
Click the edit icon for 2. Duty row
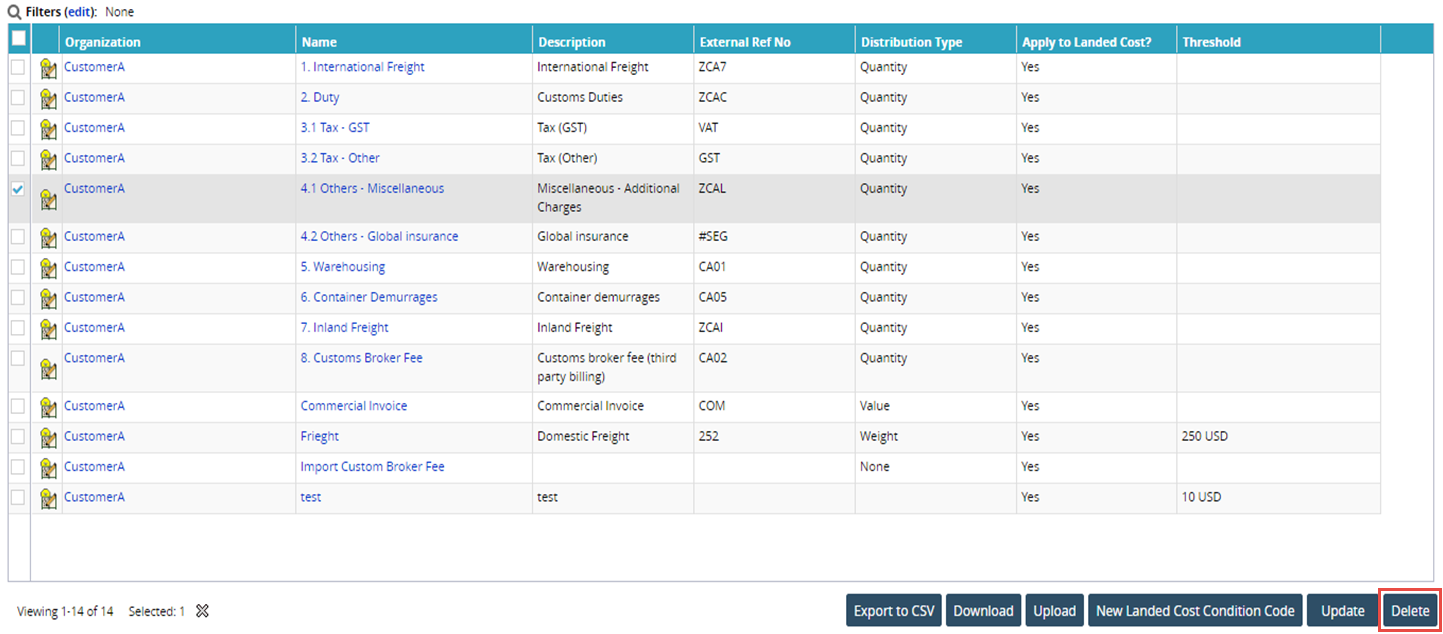[x=47, y=99]
